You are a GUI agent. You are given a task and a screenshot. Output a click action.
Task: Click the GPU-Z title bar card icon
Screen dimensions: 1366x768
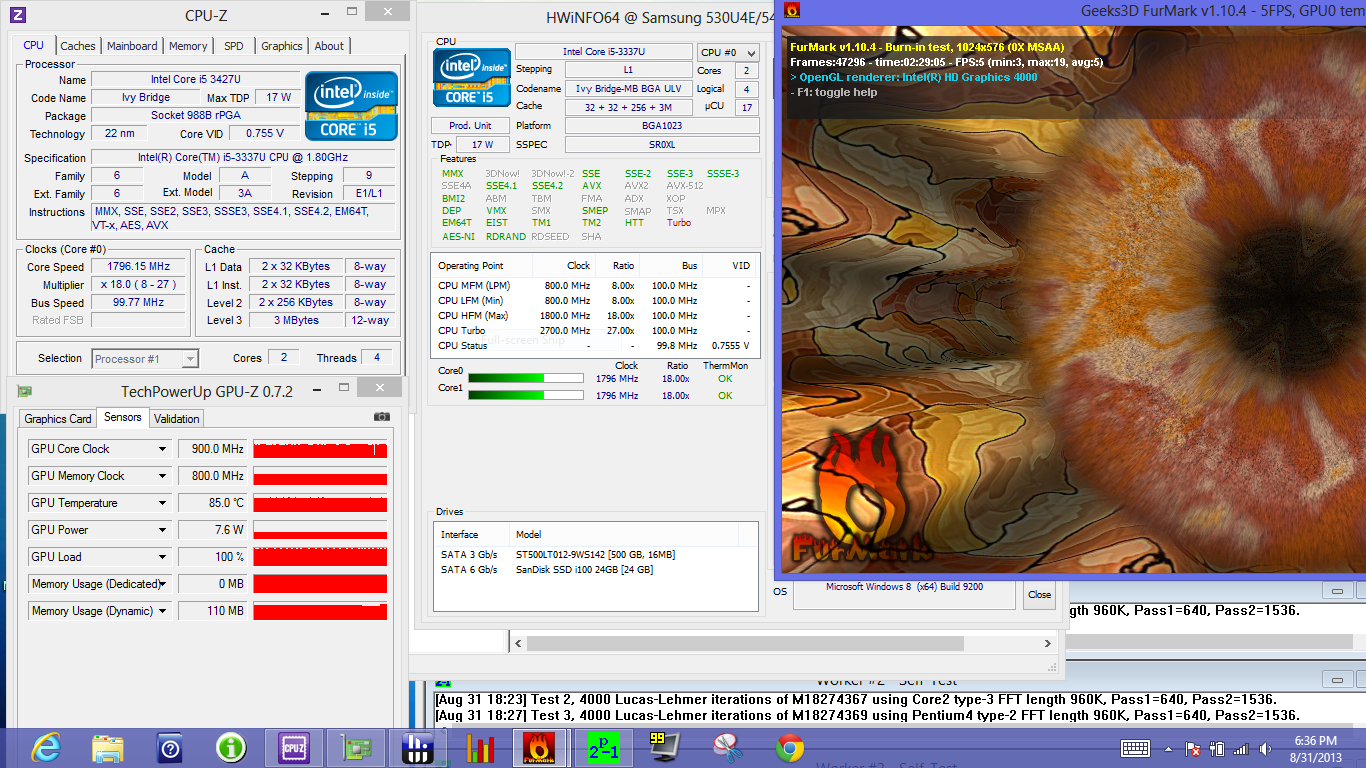tap(25, 391)
